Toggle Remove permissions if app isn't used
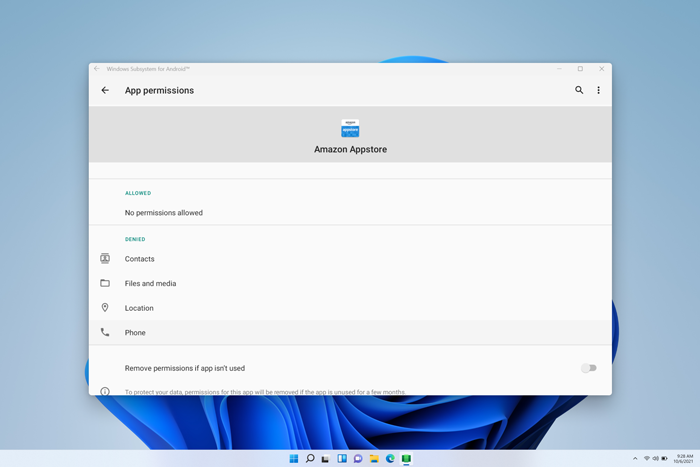This screenshot has height=467, width=700. click(x=589, y=368)
